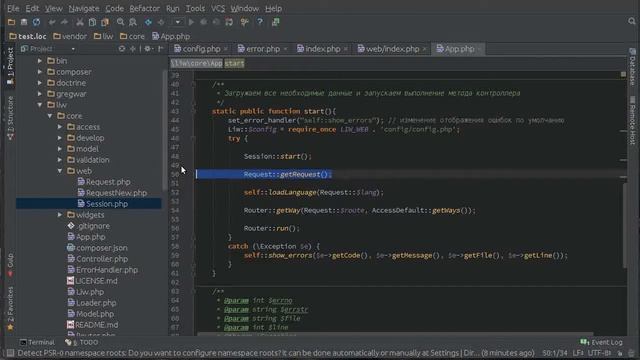This screenshot has width=640, height=360.
Task: Click the Debug toolbar icon
Action: click(204, 22)
